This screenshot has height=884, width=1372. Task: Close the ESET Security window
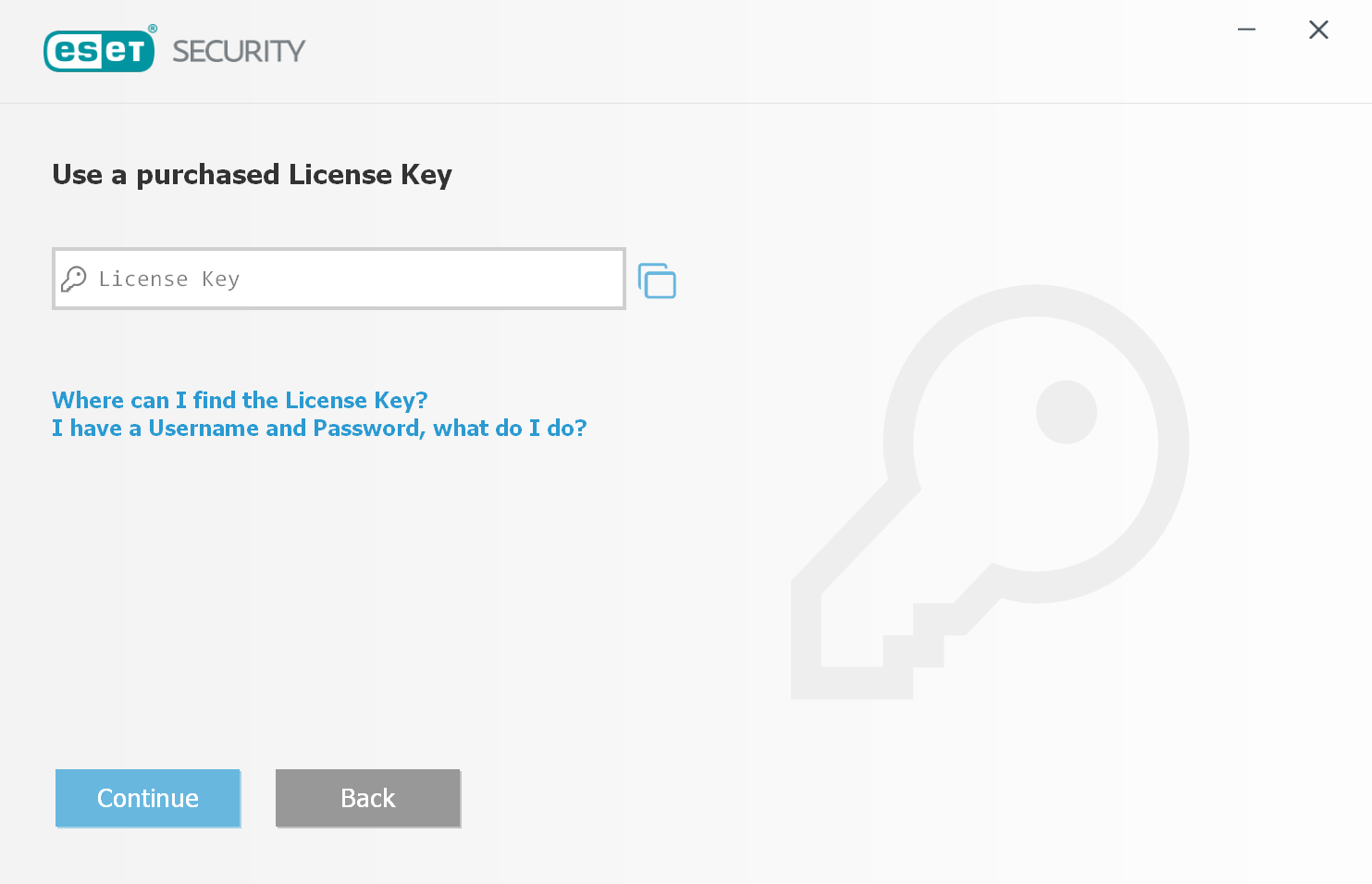coord(1318,30)
